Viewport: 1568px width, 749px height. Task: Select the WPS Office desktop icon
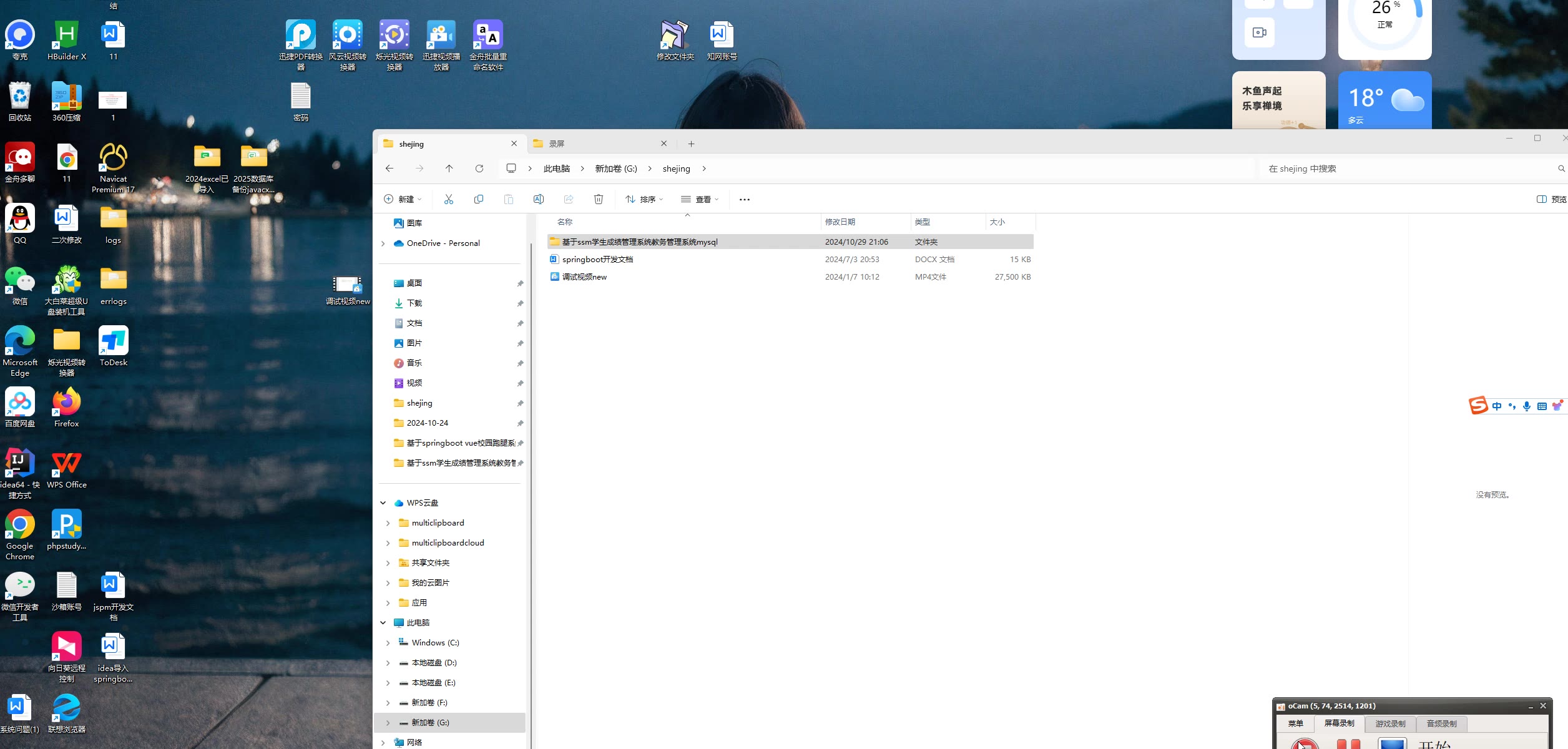pyautogui.click(x=67, y=469)
